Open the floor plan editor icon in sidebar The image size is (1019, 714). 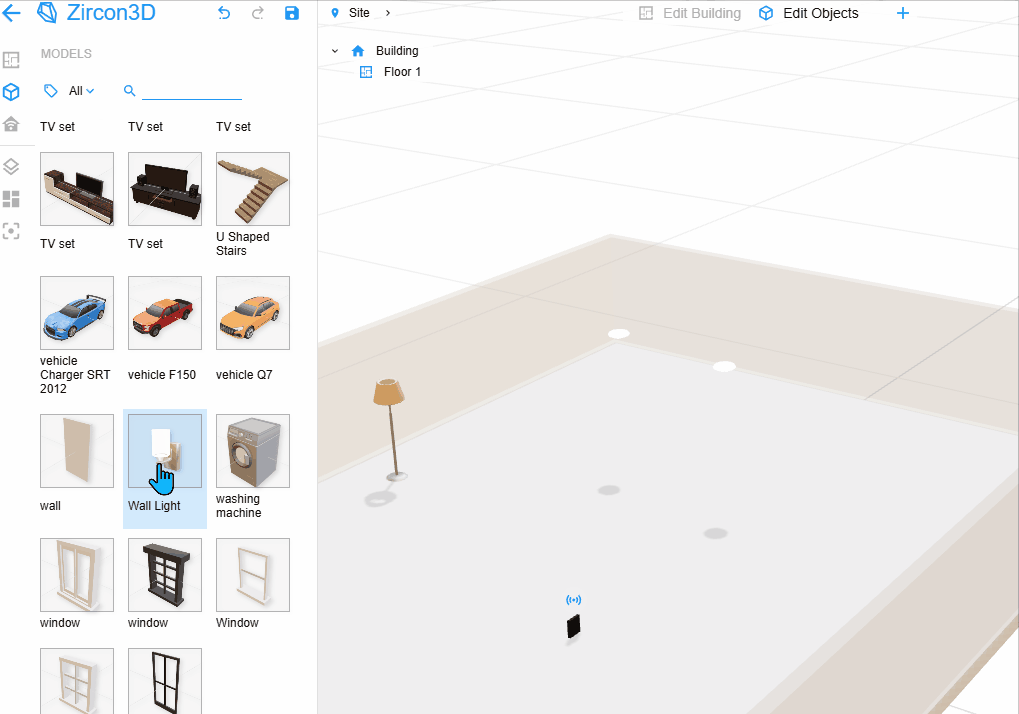[x=14, y=60]
